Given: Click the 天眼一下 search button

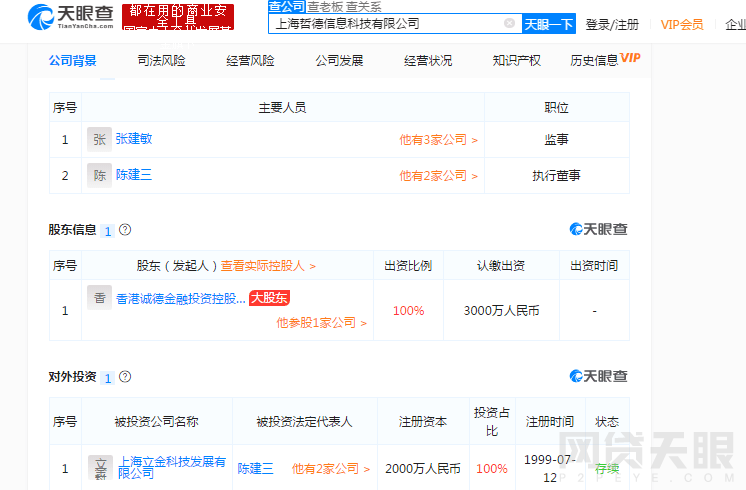Looking at the screenshot, I should click(x=549, y=24).
